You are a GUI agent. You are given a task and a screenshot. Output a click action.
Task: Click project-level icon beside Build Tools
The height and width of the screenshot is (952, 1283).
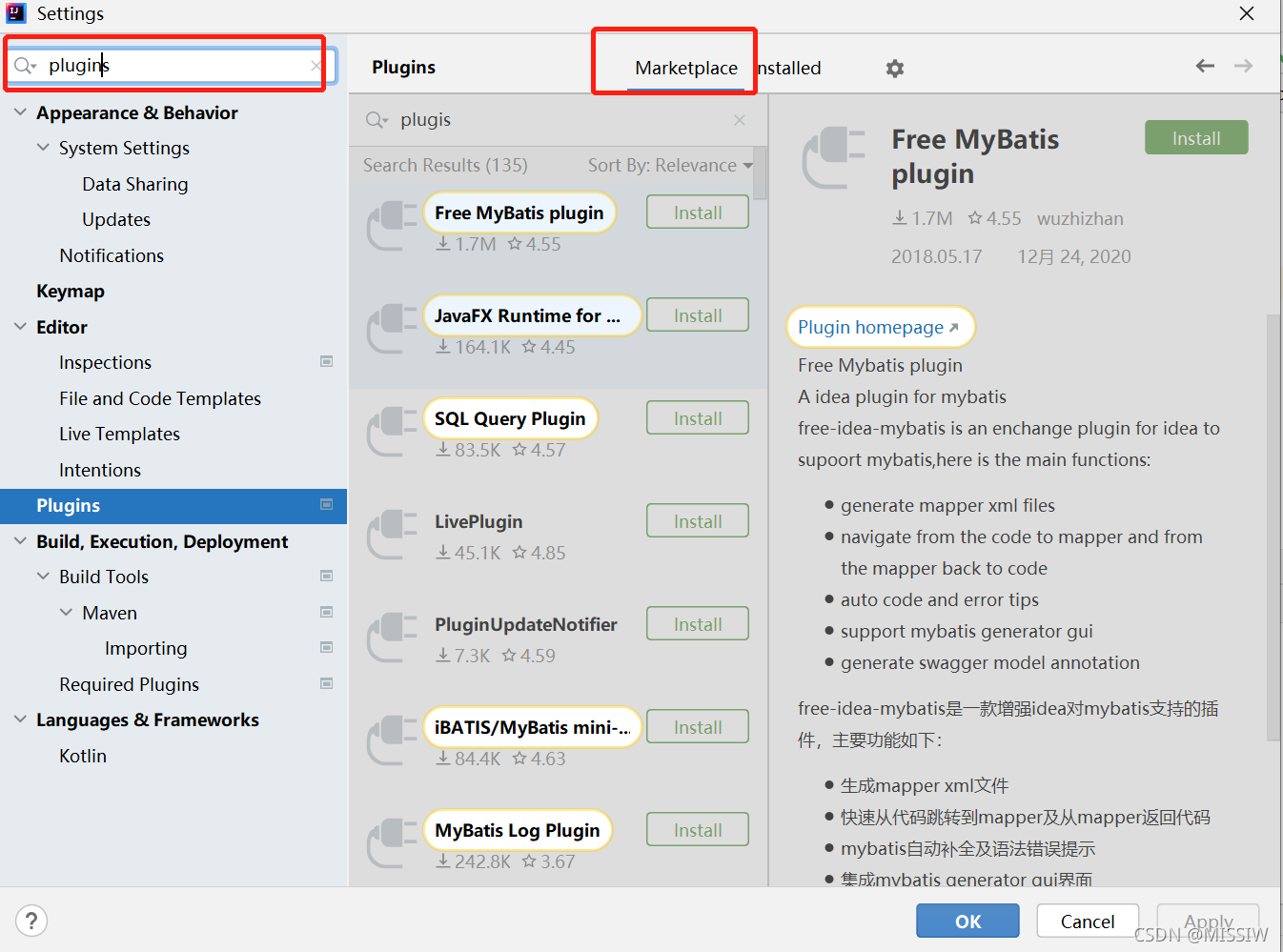pyautogui.click(x=326, y=577)
